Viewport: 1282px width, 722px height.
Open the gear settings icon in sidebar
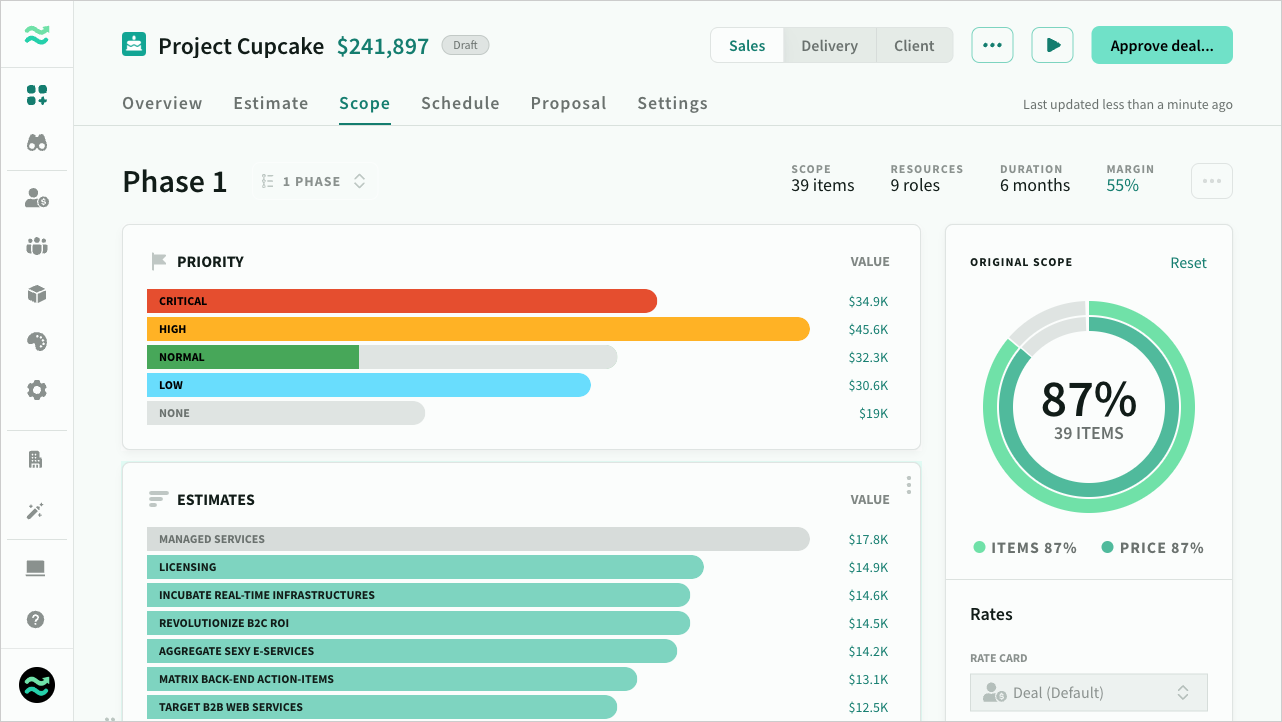click(37, 390)
